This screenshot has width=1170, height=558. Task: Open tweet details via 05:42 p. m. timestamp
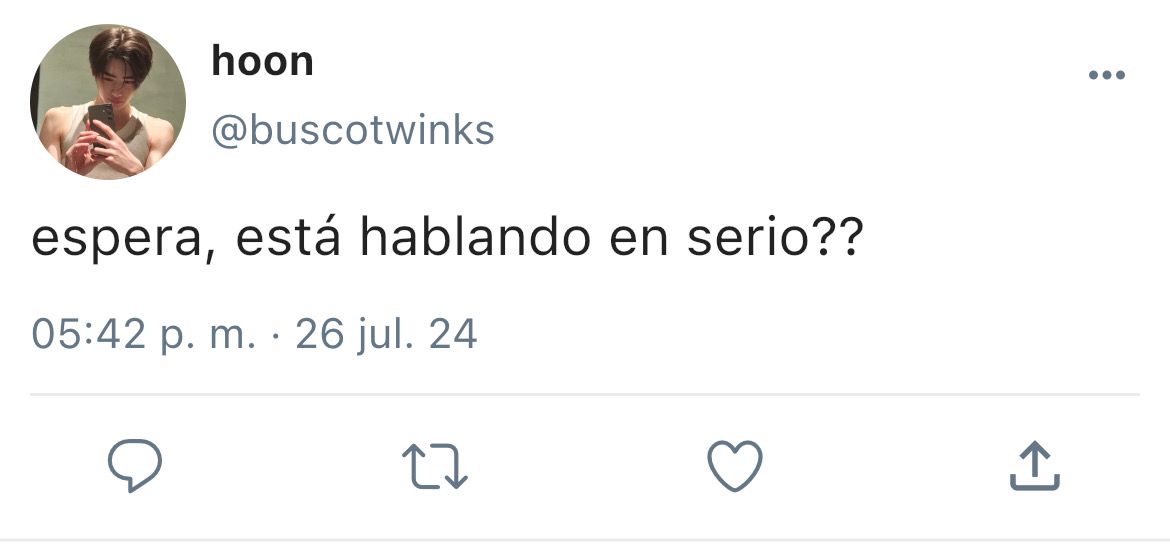click(x=143, y=334)
